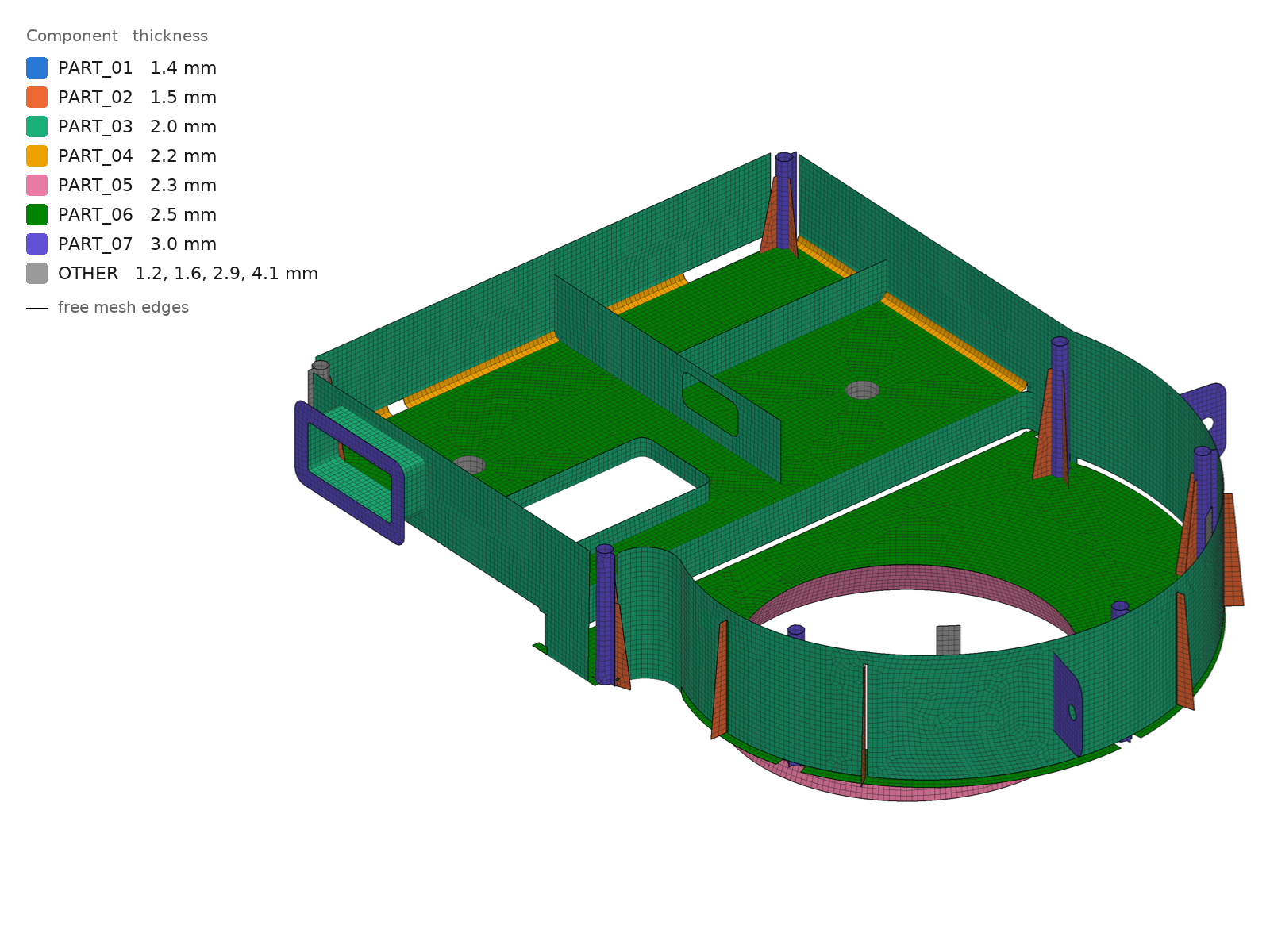Select the 'PART_03 2.0 mm' legend text
This screenshot has width=1270, height=952.
137,127
